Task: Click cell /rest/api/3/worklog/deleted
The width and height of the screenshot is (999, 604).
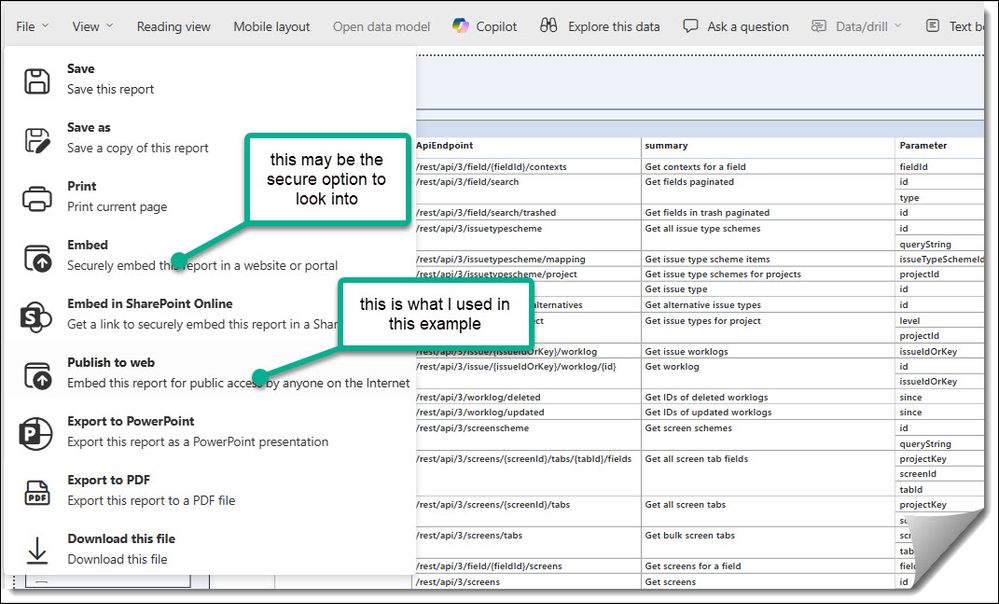Action: (528, 397)
